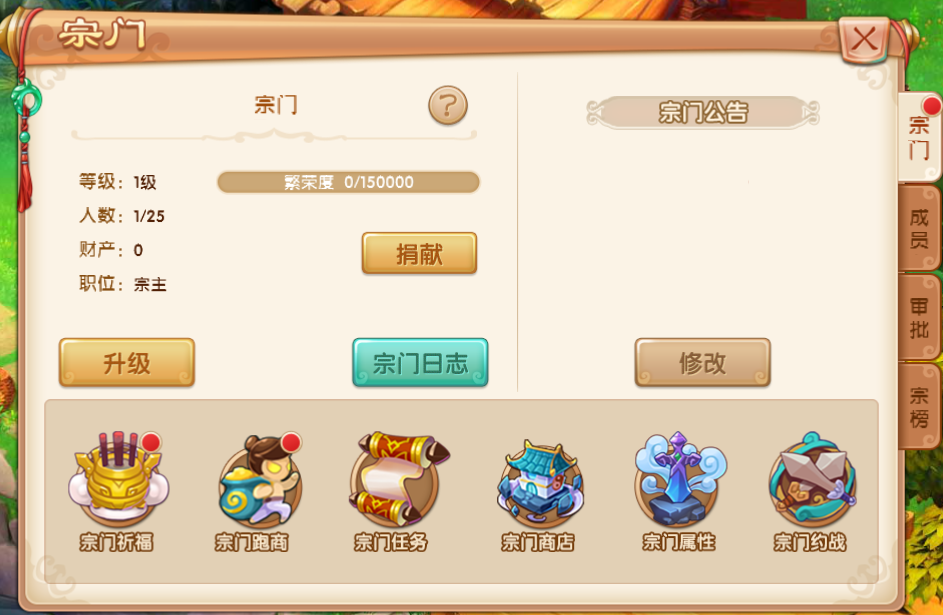
Task: Open the 宗门日志 log button
Action: pyautogui.click(x=420, y=363)
